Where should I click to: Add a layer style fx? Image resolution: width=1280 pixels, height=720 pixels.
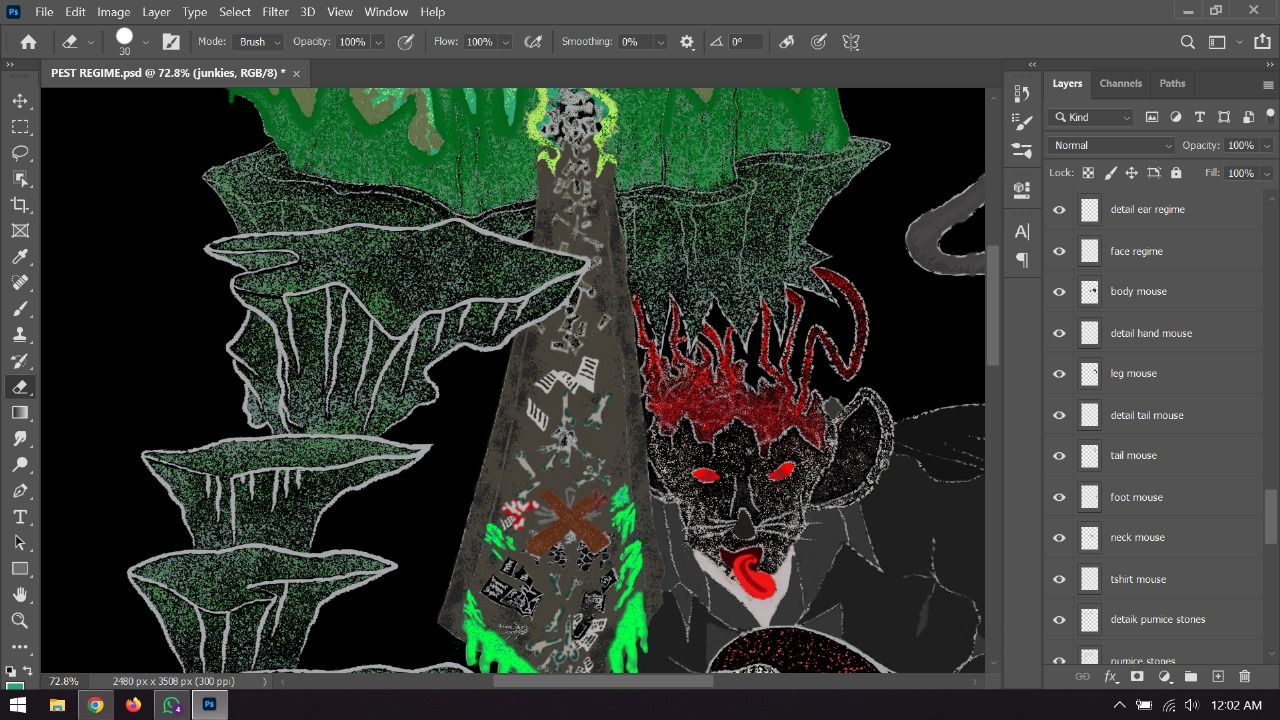(1110, 677)
